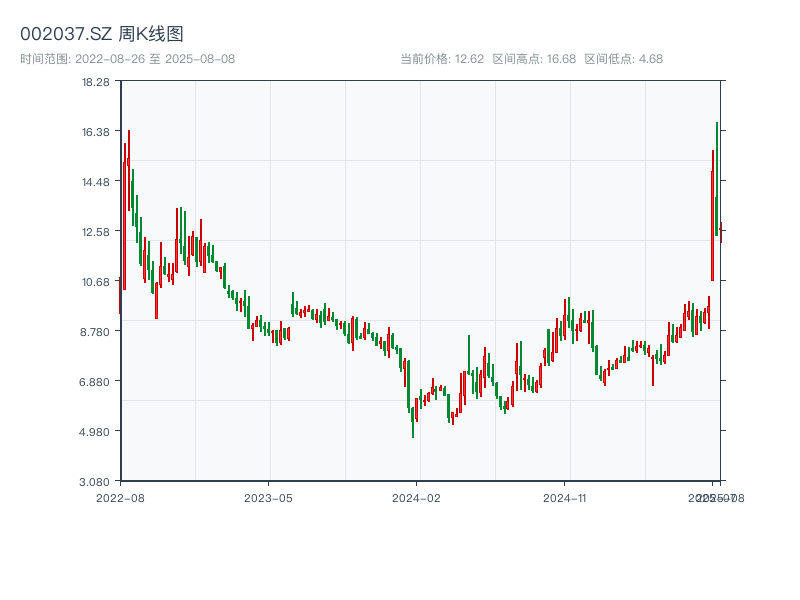This screenshot has height=600, width=800.
Task: Click the 区间低点 4.68 label
Action: click(623, 59)
